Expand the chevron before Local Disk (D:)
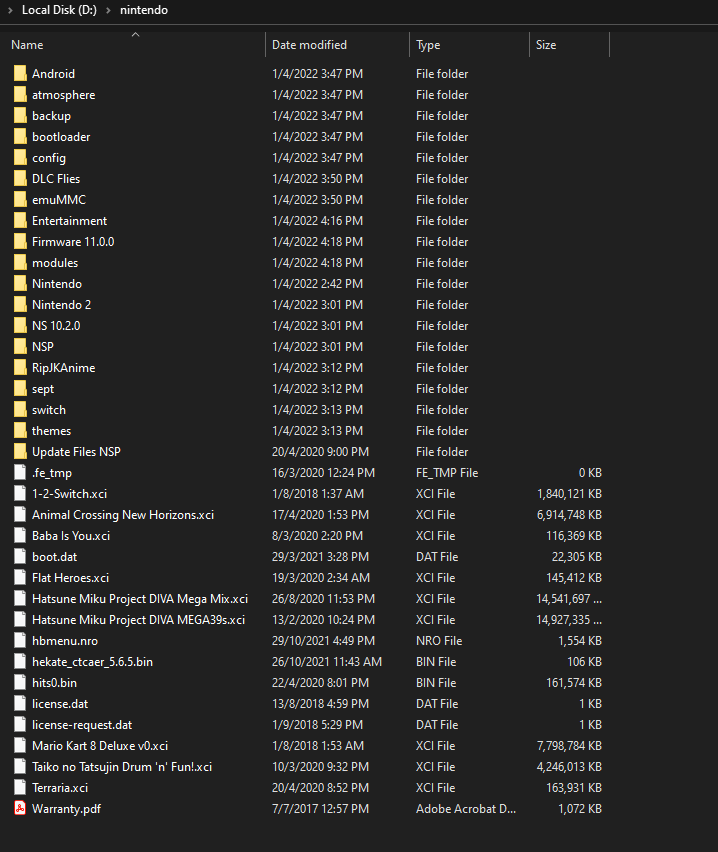 (10, 10)
